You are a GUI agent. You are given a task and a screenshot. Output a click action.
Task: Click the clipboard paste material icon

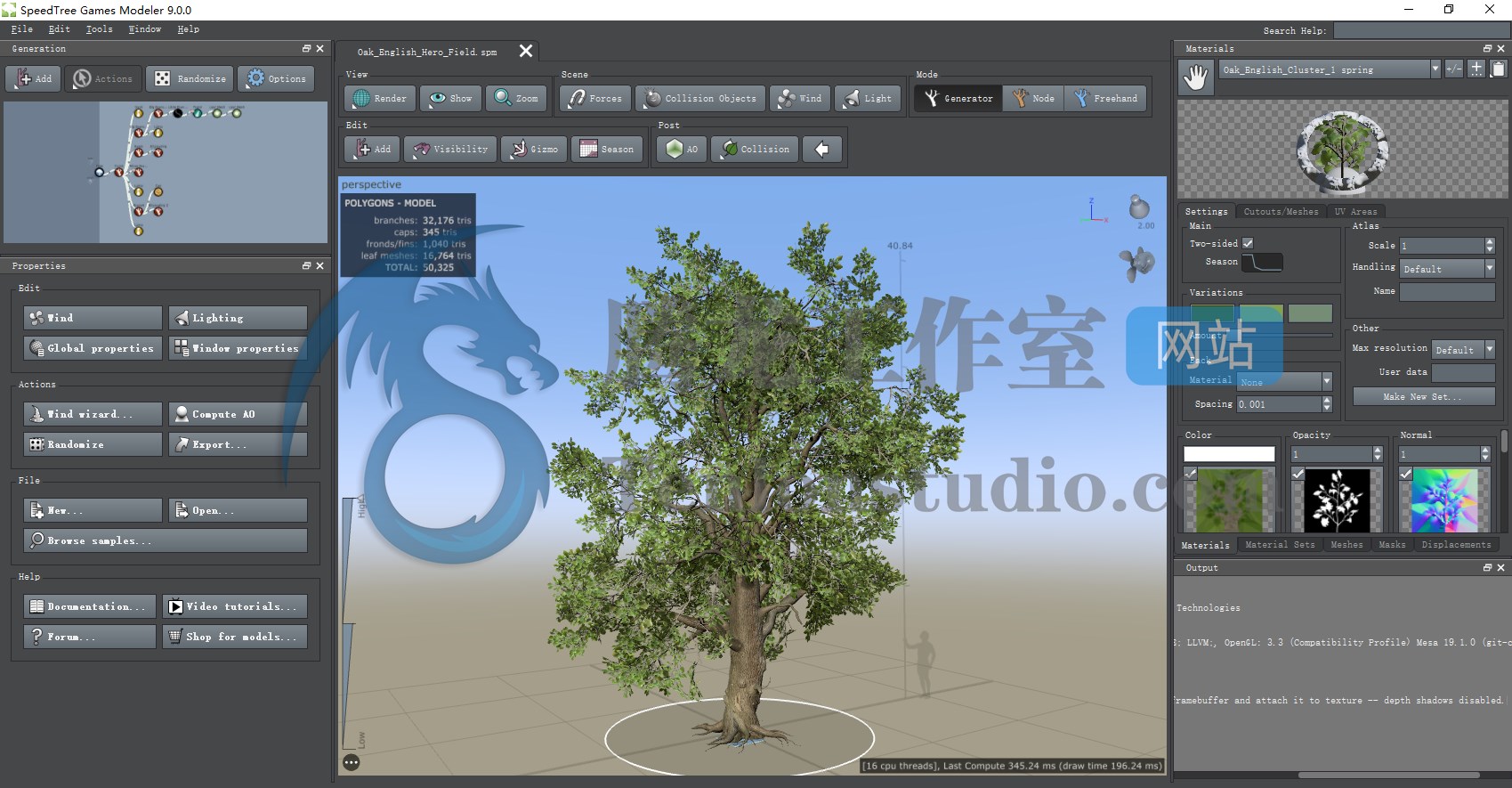[1498, 69]
